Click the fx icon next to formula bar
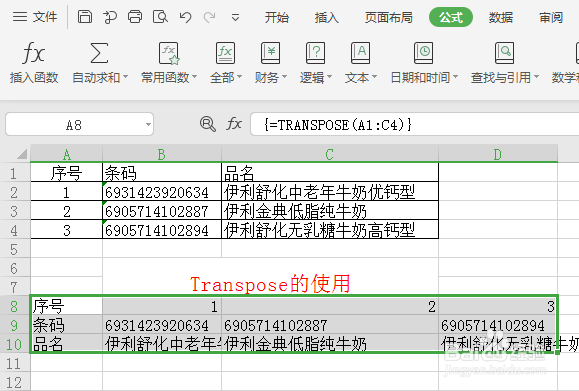The image size is (579, 391). [x=234, y=124]
